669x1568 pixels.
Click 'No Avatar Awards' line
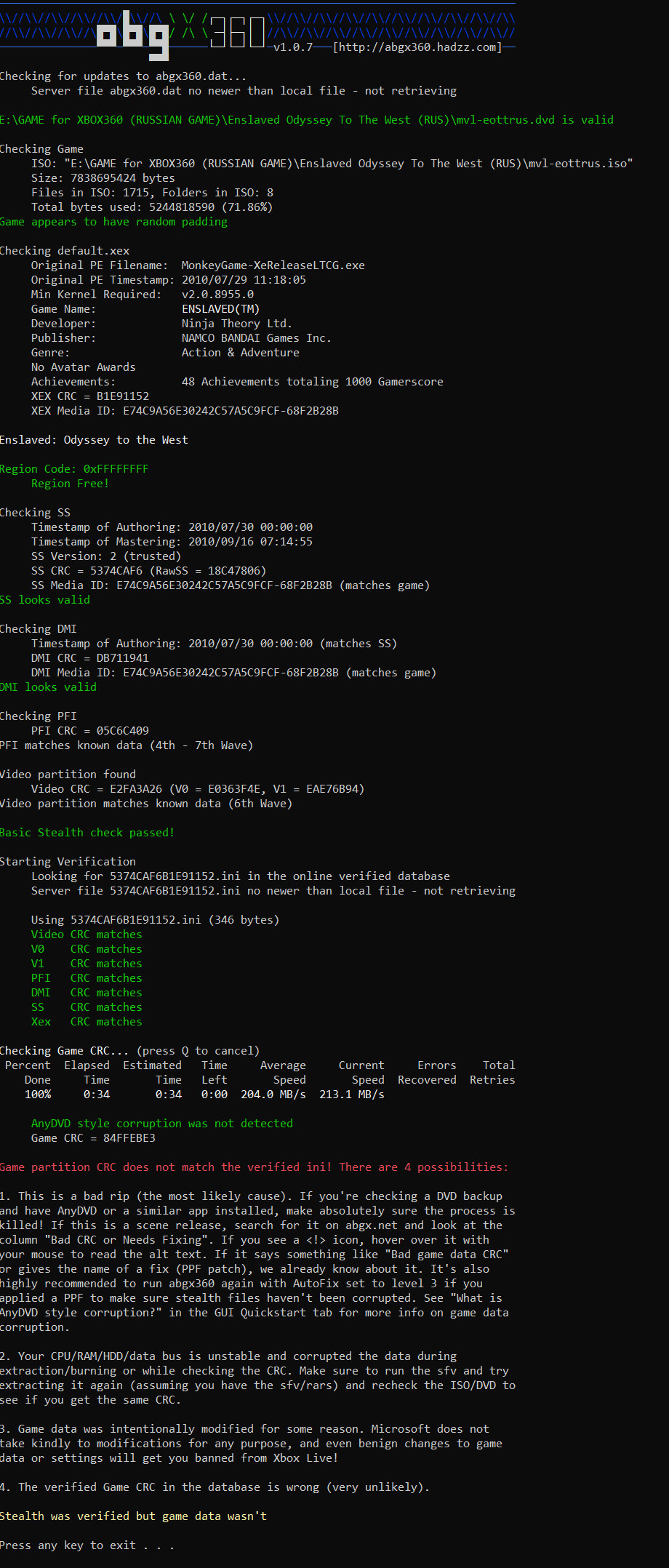[84, 367]
